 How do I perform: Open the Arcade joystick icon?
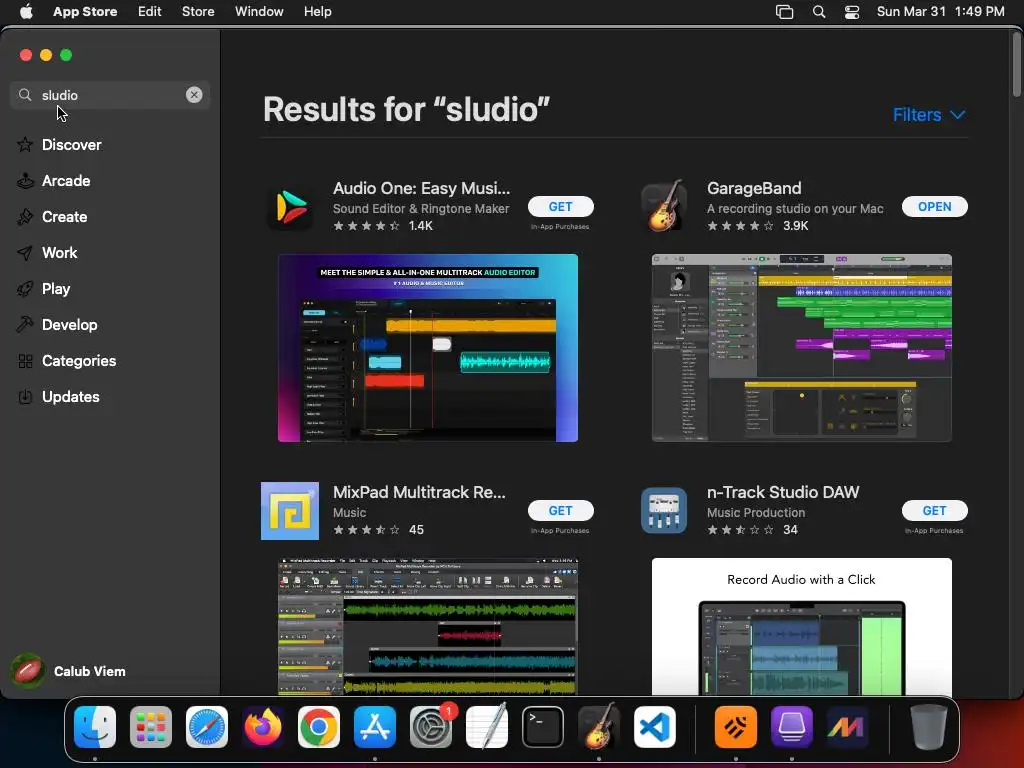click(x=25, y=180)
